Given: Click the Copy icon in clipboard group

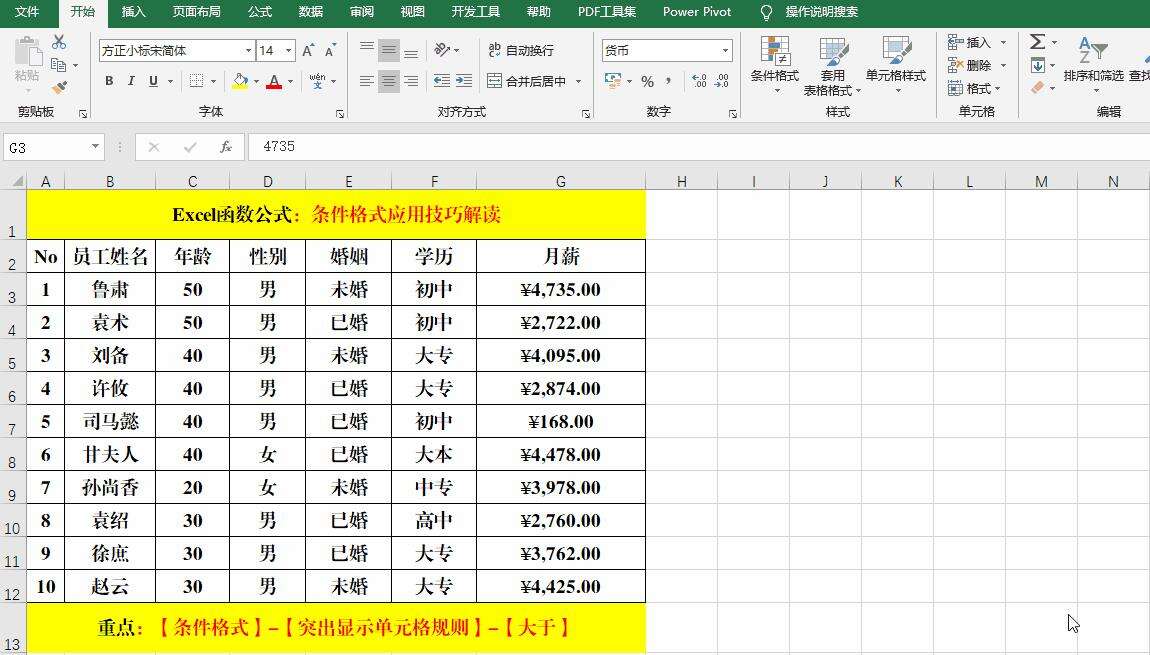Looking at the screenshot, I should tap(59, 65).
